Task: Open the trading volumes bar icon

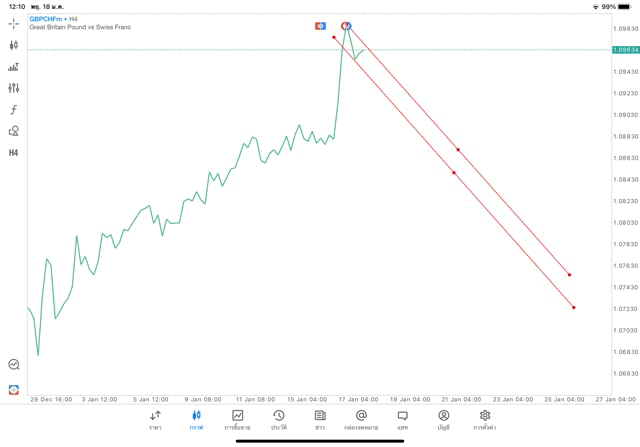Action: coord(14,67)
